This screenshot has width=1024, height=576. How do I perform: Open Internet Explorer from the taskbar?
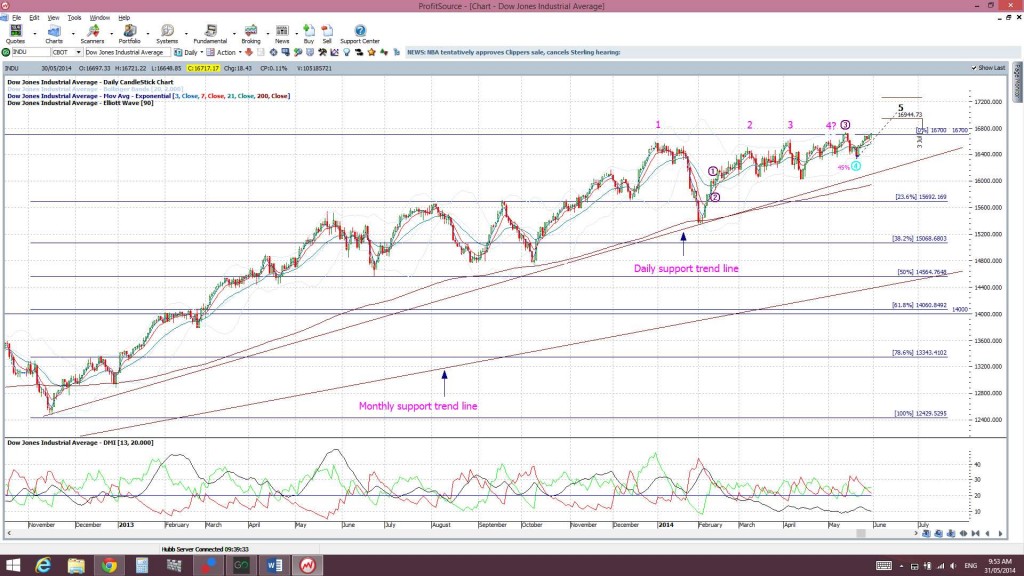[x=43, y=565]
